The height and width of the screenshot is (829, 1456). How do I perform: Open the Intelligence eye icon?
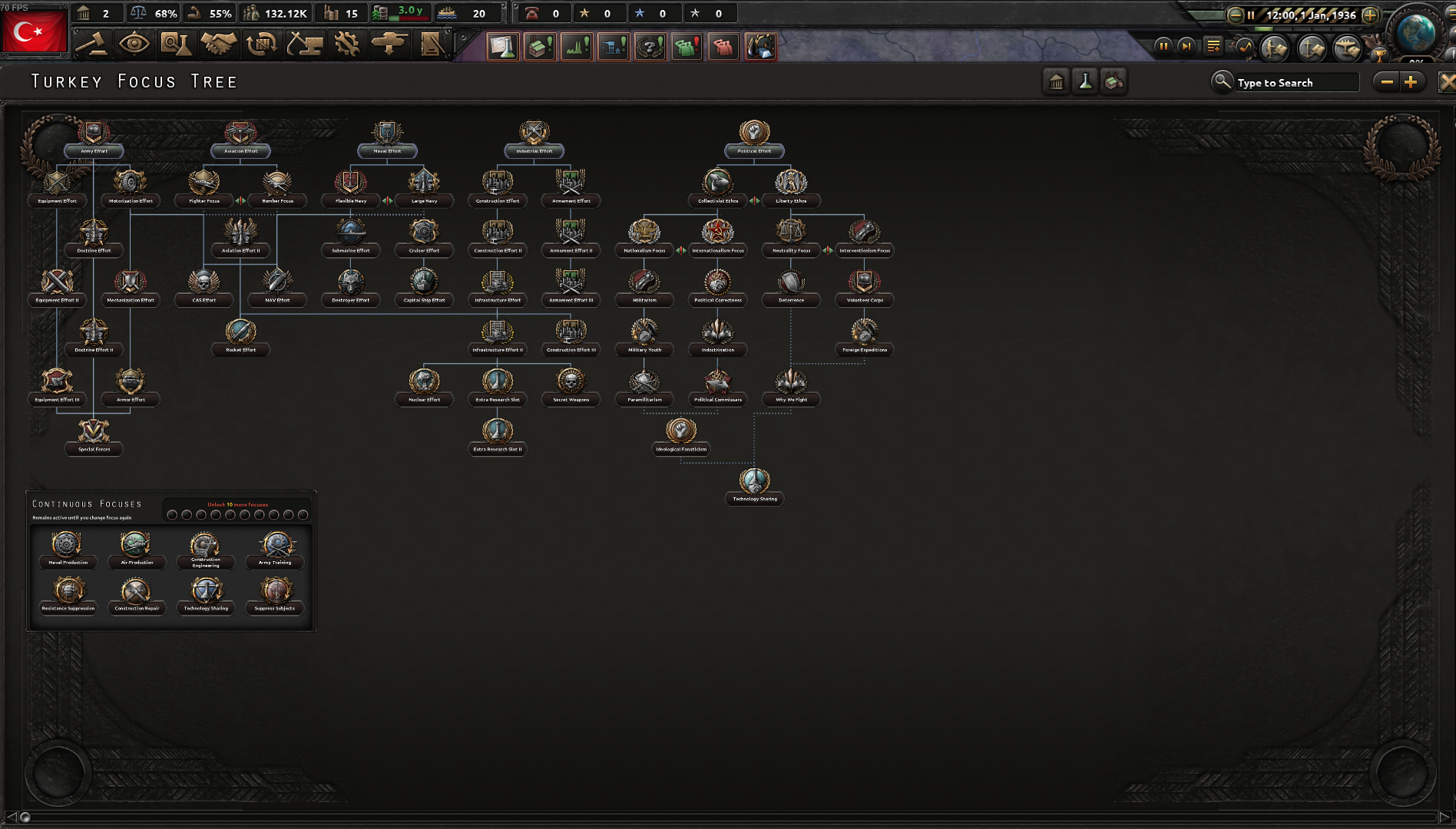[x=134, y=44]
